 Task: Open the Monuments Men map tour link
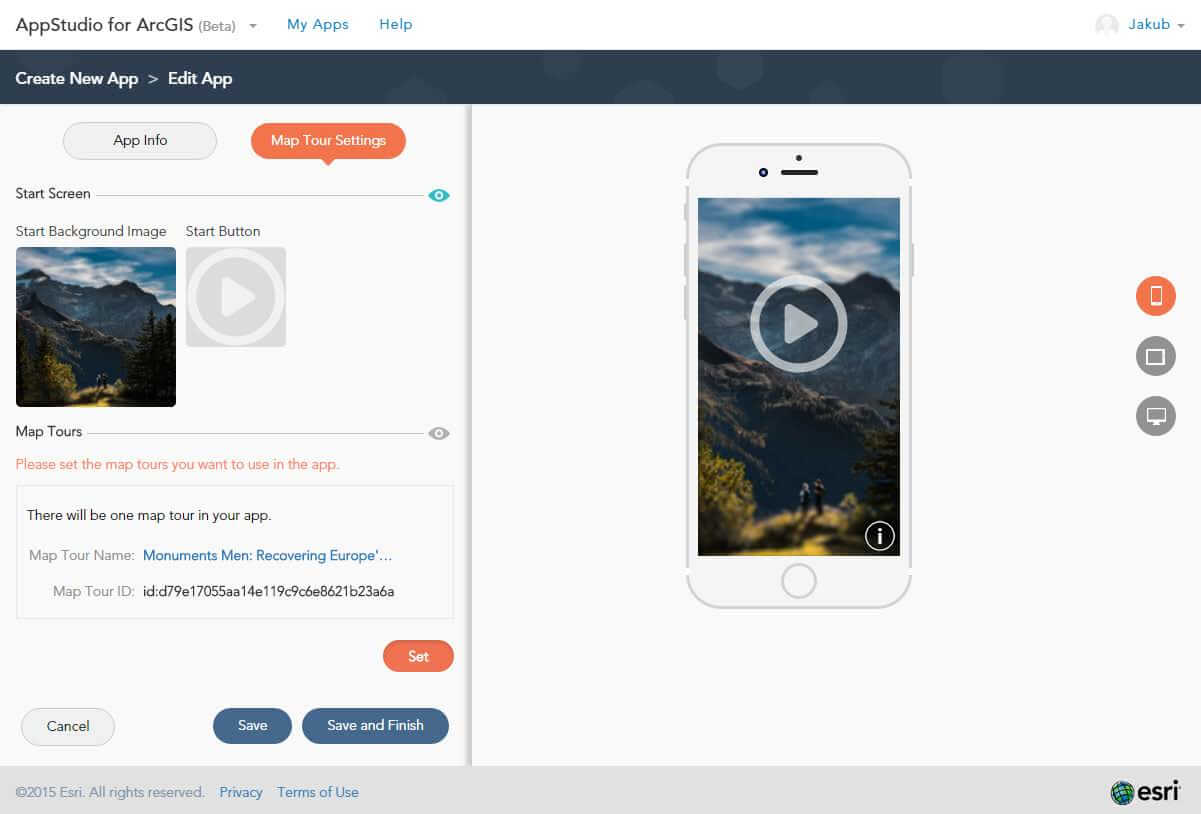pyautogui.click(x=268, y=555)
